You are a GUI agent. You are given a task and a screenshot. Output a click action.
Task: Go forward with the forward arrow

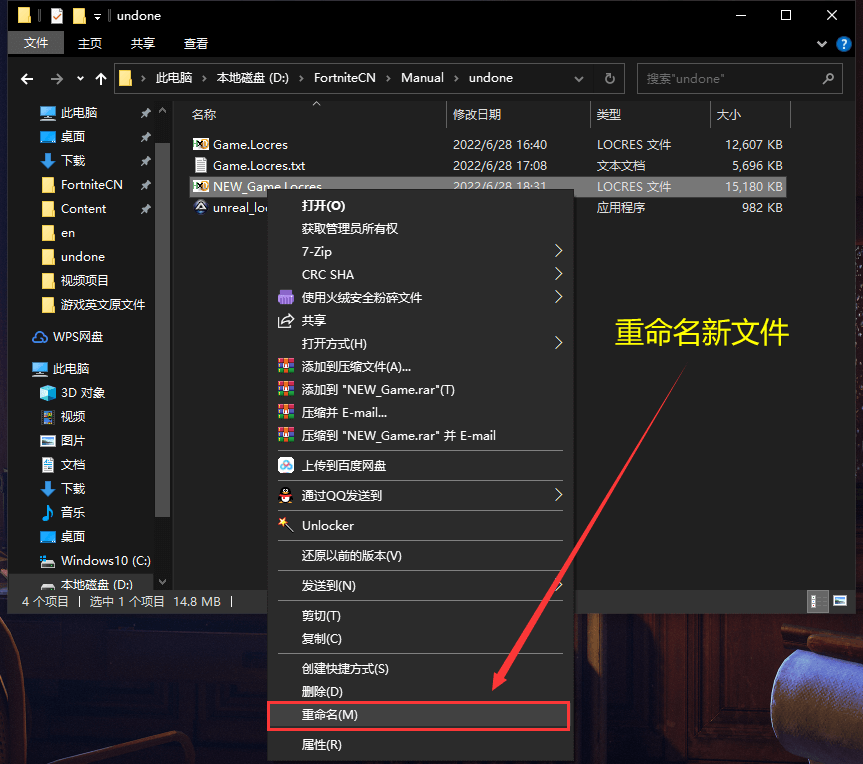56,79
